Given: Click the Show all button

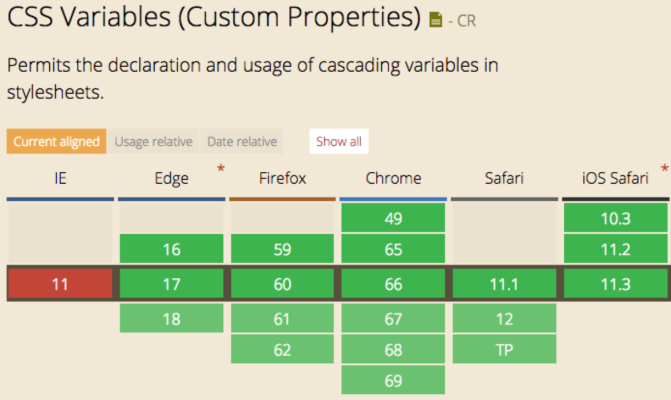Looking at the screenshot, I should 338,141.
